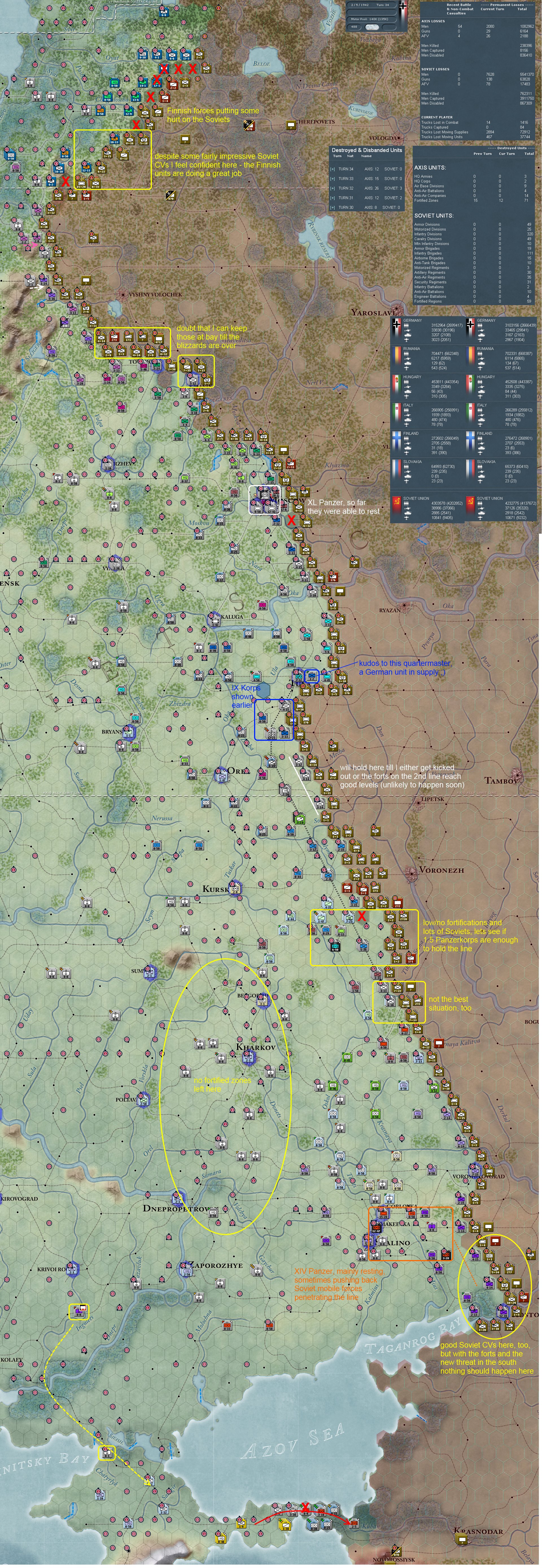The width and height of the screenshot is (542, 1568).
Task: Expand the TURN 31 destroyed units row
Action: [333, 198]
